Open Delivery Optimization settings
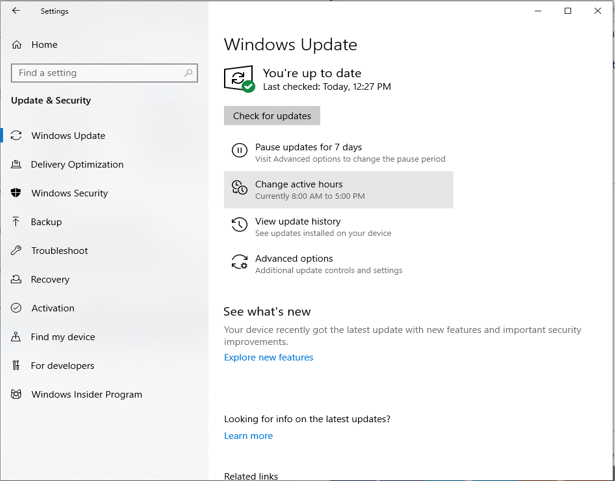The width and height of the screenshot is (615, 481). pyautogui.click(x=77, y=164)
